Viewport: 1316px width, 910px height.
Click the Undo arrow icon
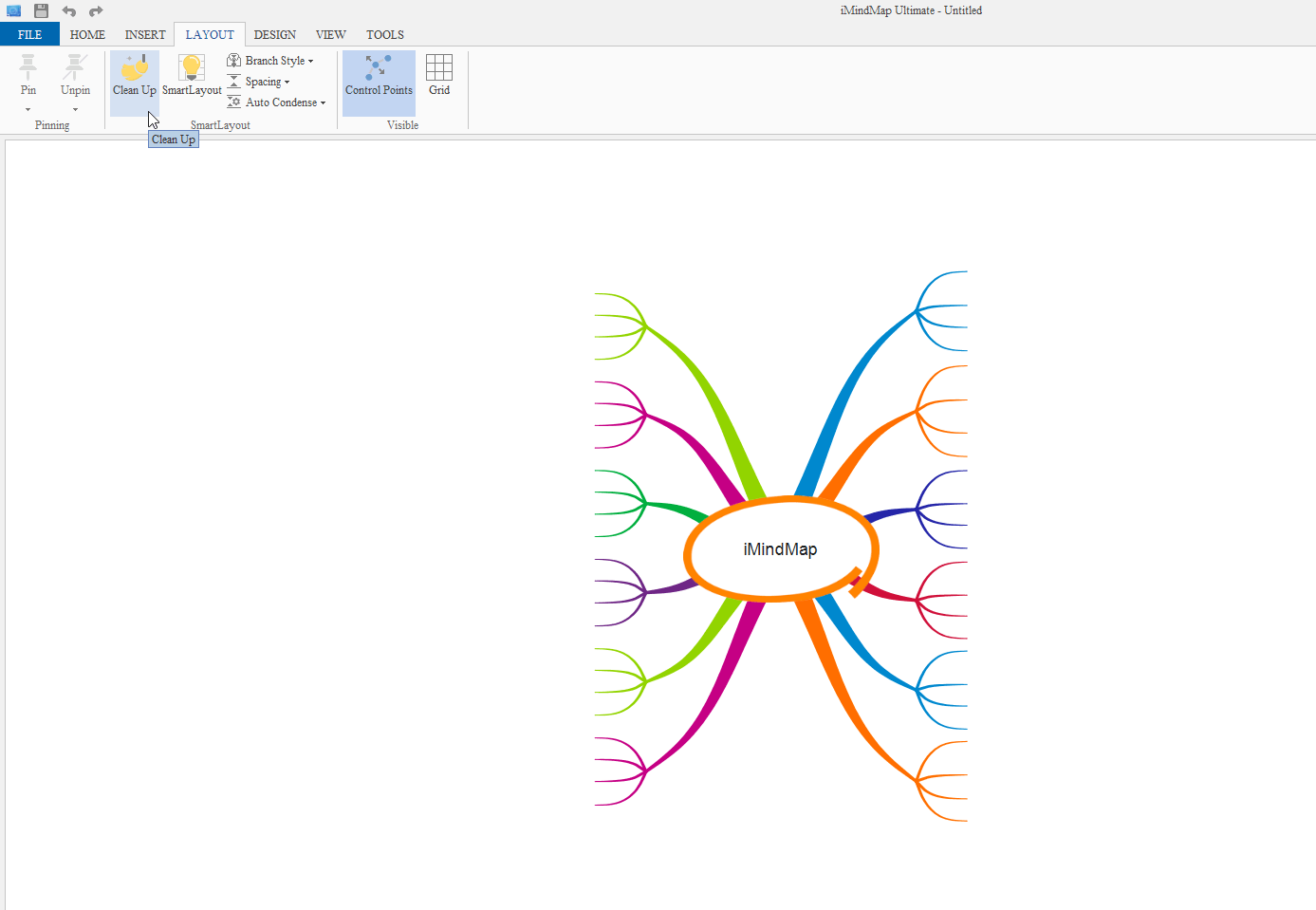pos(69,11)
